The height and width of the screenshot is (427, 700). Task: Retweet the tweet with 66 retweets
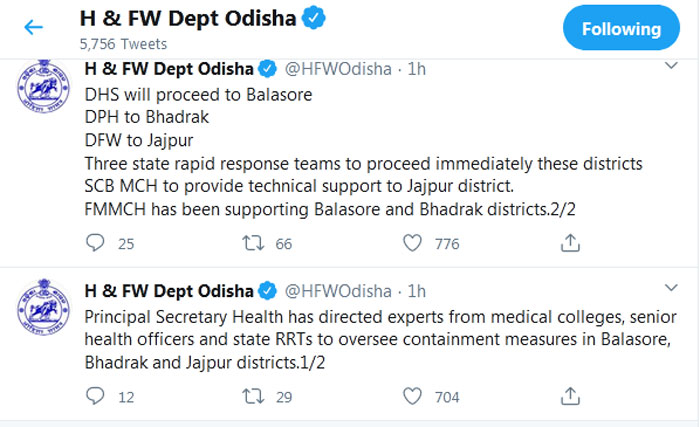[253, 243]
